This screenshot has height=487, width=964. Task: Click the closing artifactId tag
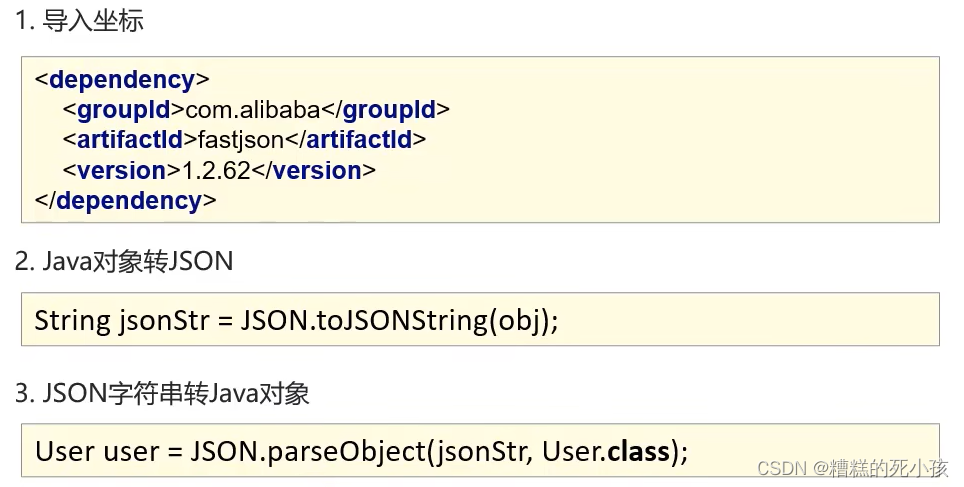pos(355,140)
